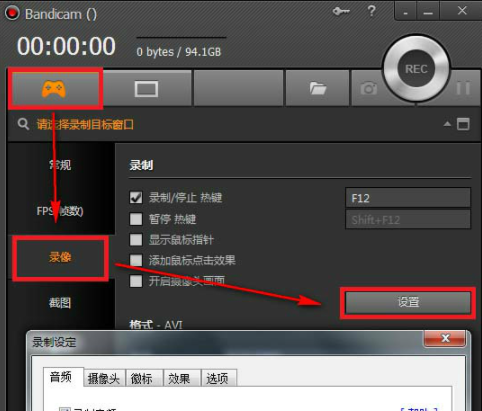Switch to the 摄像头 tab
The height and width of the screenshot is (411, 482).
point(104,378)
